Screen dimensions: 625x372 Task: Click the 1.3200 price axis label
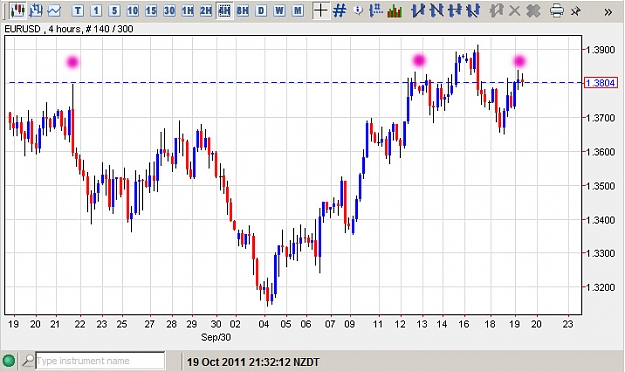tap(600, 287)
